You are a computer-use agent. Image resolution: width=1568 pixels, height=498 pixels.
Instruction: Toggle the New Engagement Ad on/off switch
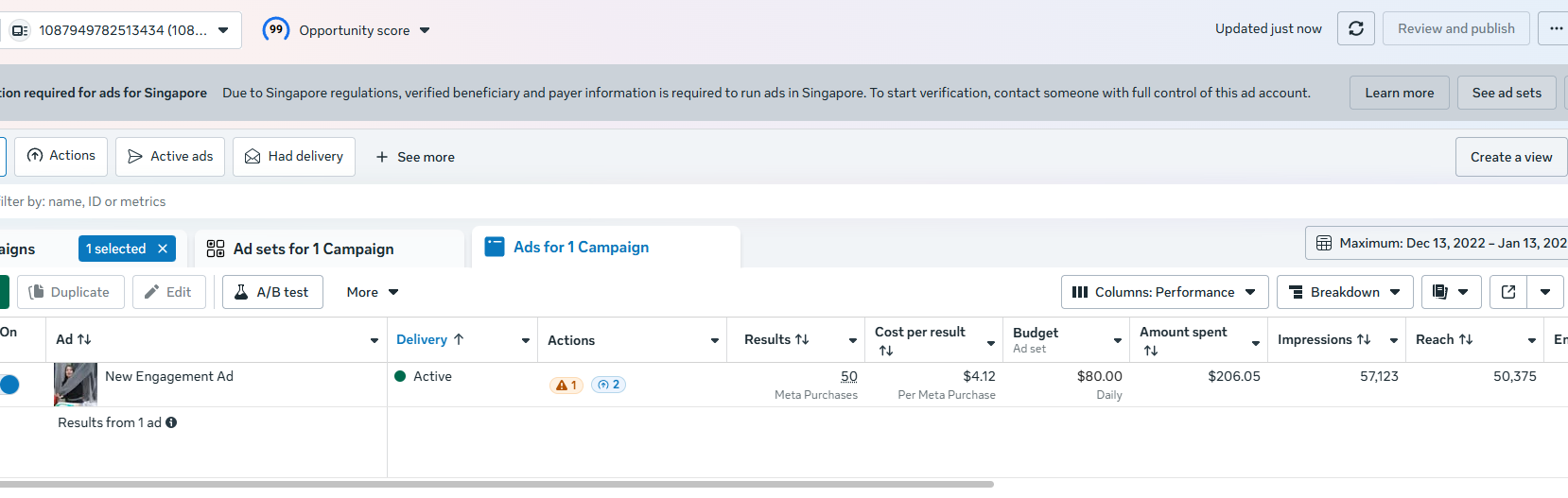pos(9,385)
